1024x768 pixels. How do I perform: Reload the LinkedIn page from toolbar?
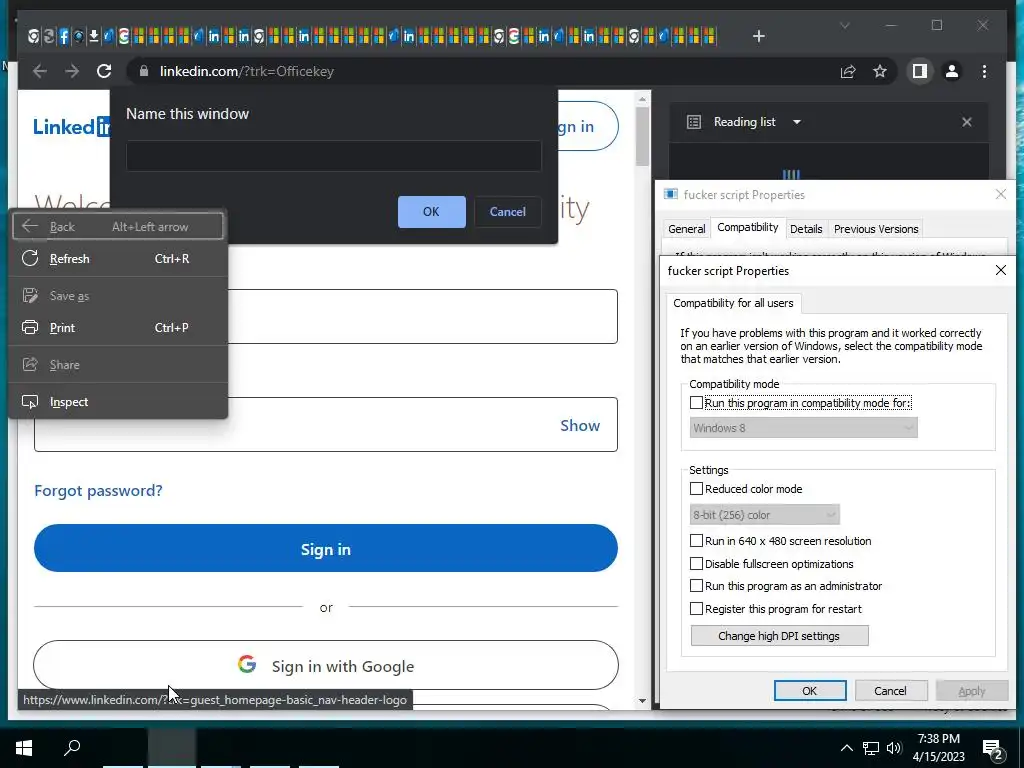tap(104, 71)
